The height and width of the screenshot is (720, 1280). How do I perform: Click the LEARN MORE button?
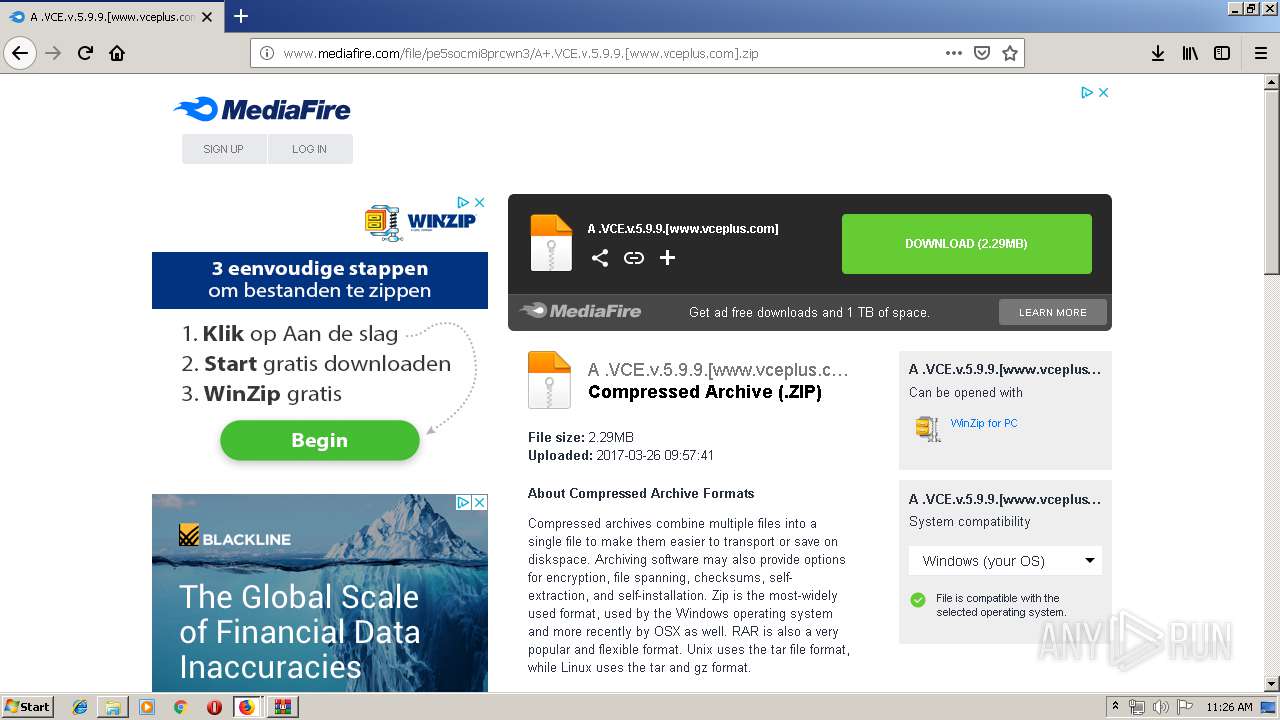coord(1053,312)
